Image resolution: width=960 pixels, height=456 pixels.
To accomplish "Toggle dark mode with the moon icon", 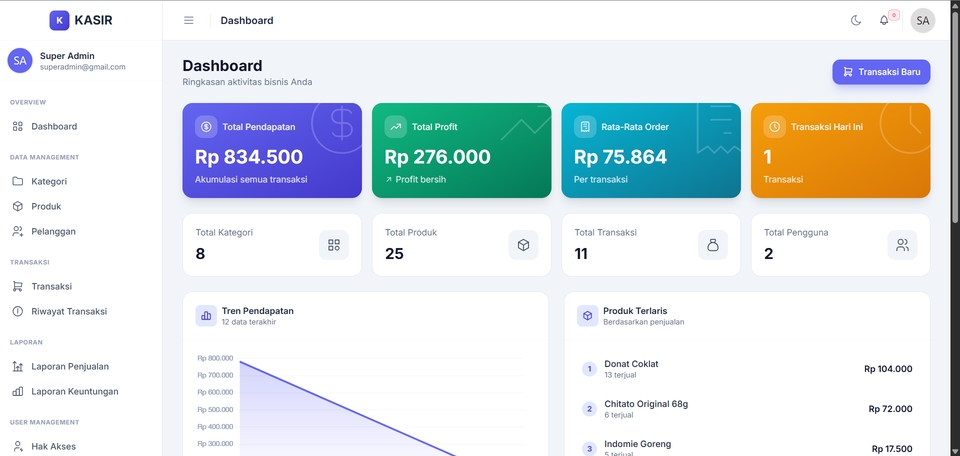I will click(856, 20).
